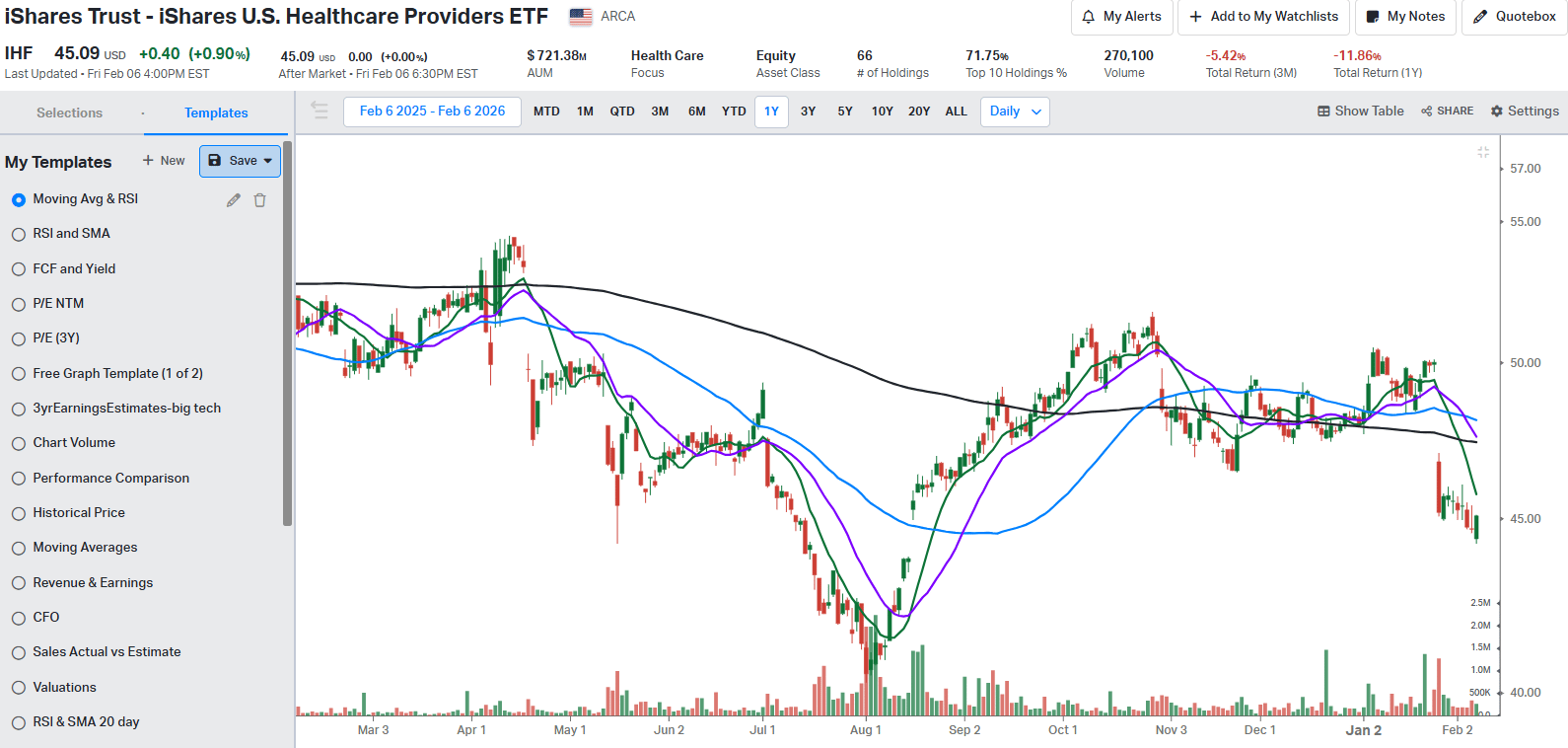Select the CFO template radio
This screenshot has height=748, width=1568.
click(x=19, y=618)
